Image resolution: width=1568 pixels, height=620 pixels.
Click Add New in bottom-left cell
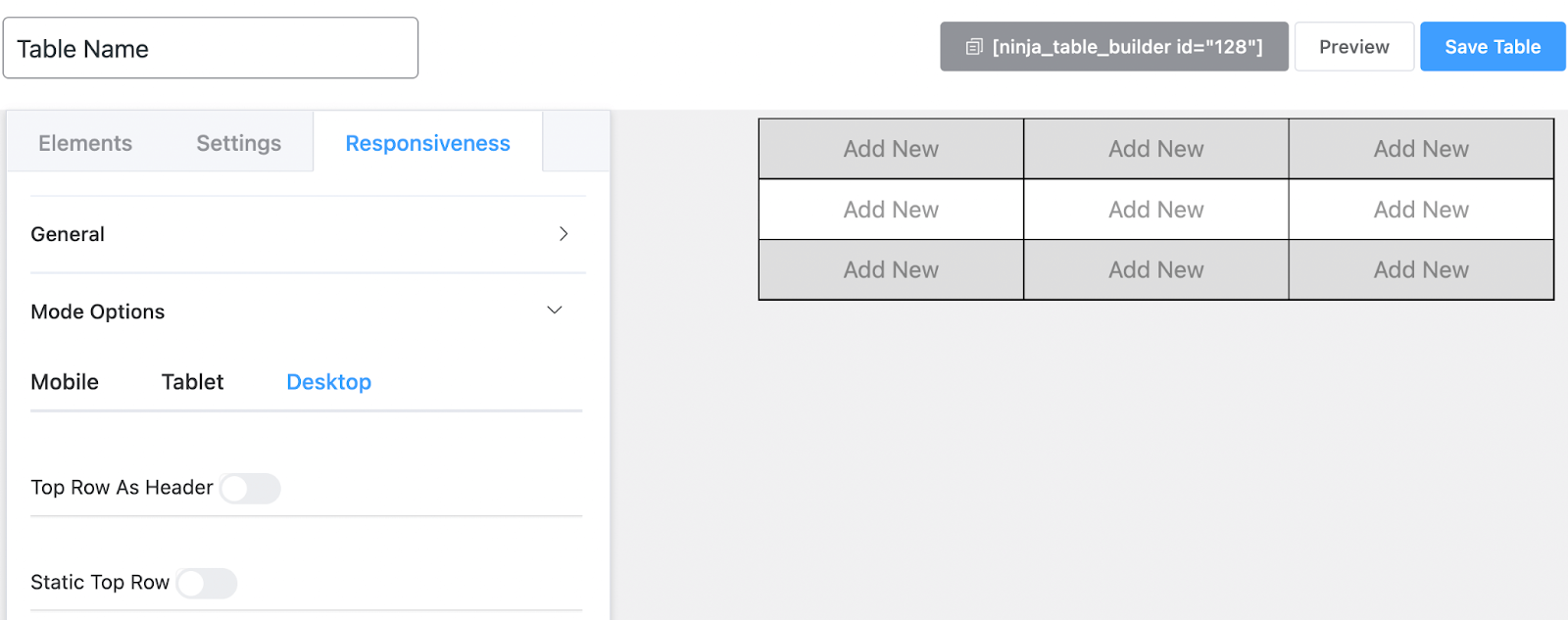click(891, 269)
